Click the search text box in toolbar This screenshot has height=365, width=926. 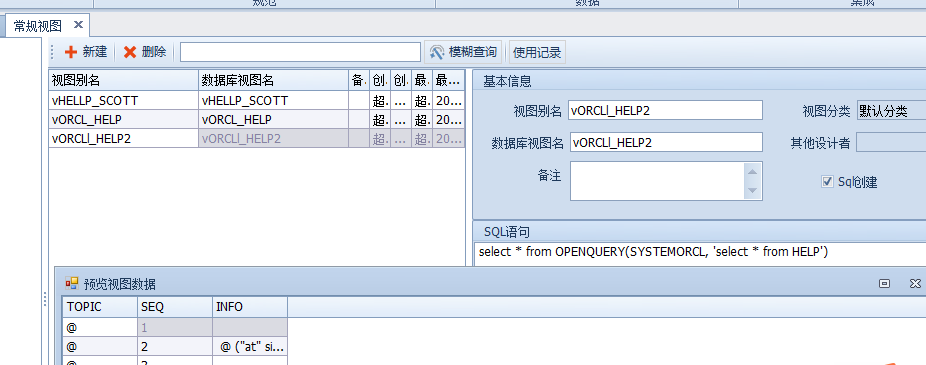pyautogui.click(x=301, y=53)
